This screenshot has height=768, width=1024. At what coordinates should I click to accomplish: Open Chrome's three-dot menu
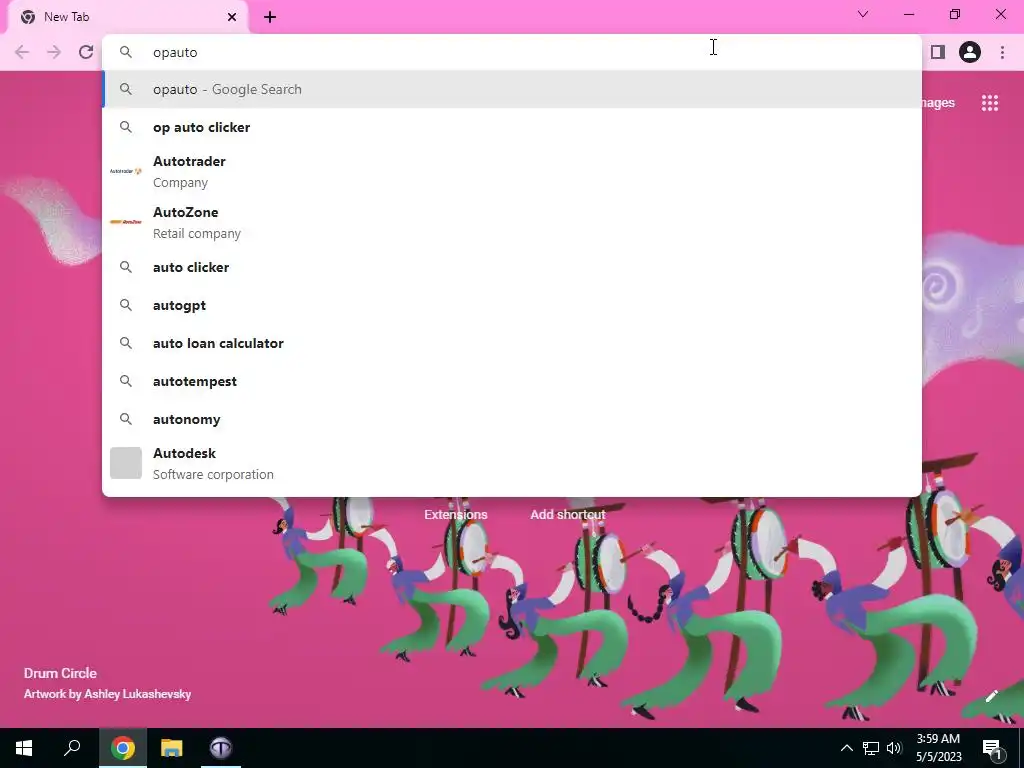click(1002, 52)
